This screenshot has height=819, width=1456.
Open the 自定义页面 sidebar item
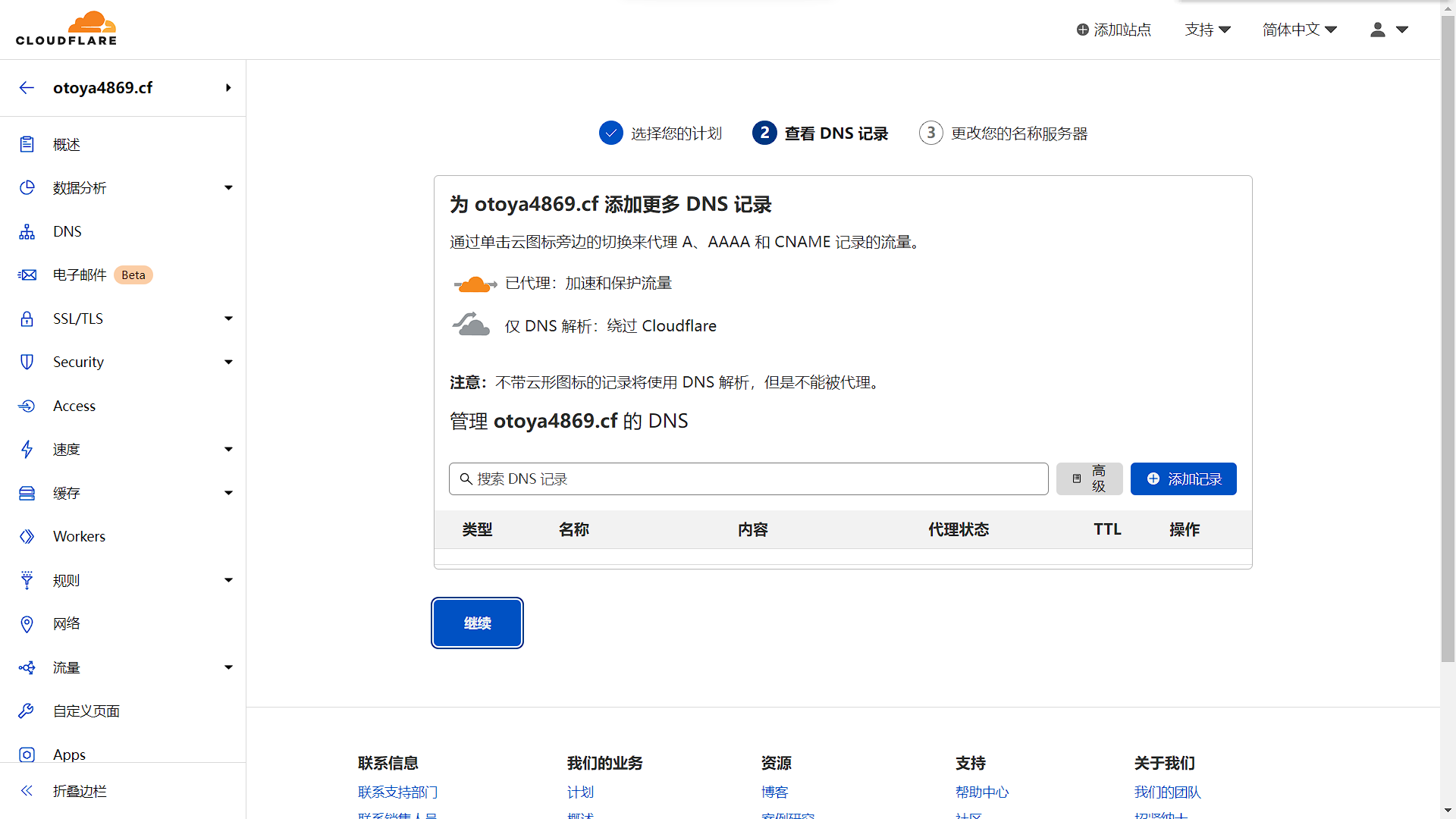click(123, 711)
